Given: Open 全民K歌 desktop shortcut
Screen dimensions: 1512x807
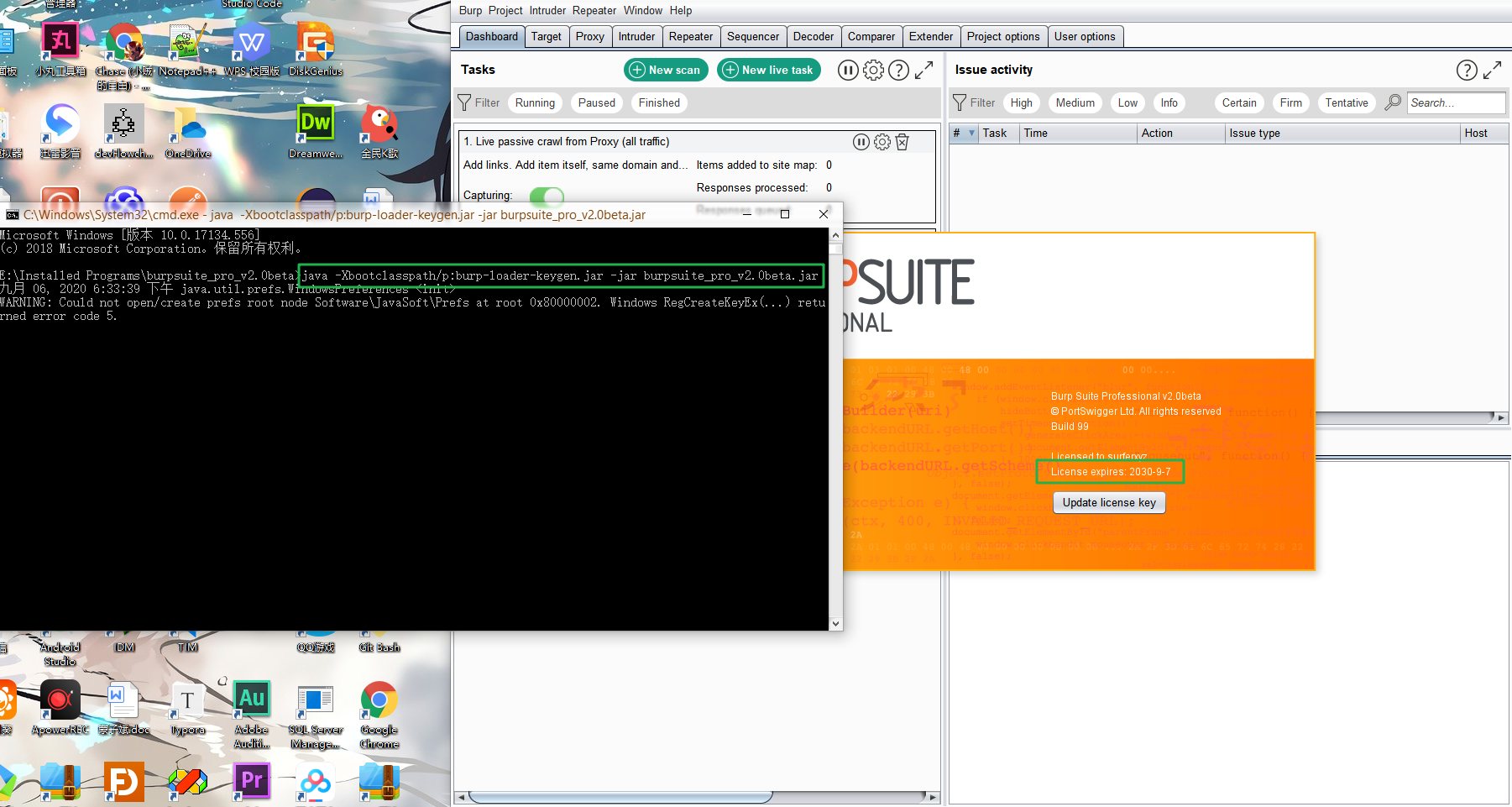Looking at the screenshot, I should [379, 132].
